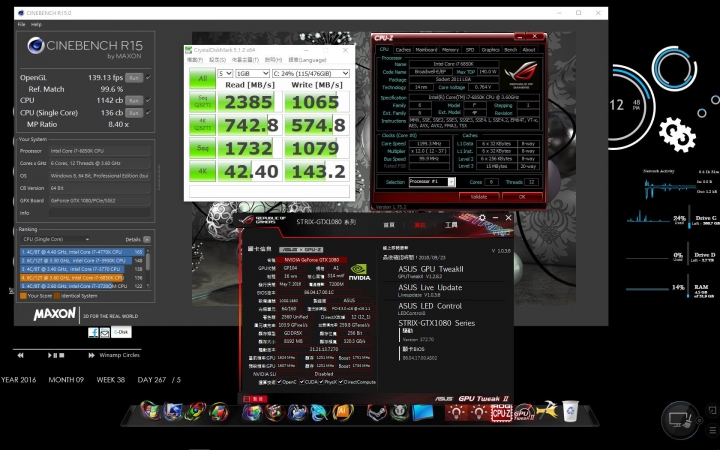Toggle the CUDA checkbox in GPU Tweak
The height and width of the screenshot is (450, 720).
pos(302,382)
